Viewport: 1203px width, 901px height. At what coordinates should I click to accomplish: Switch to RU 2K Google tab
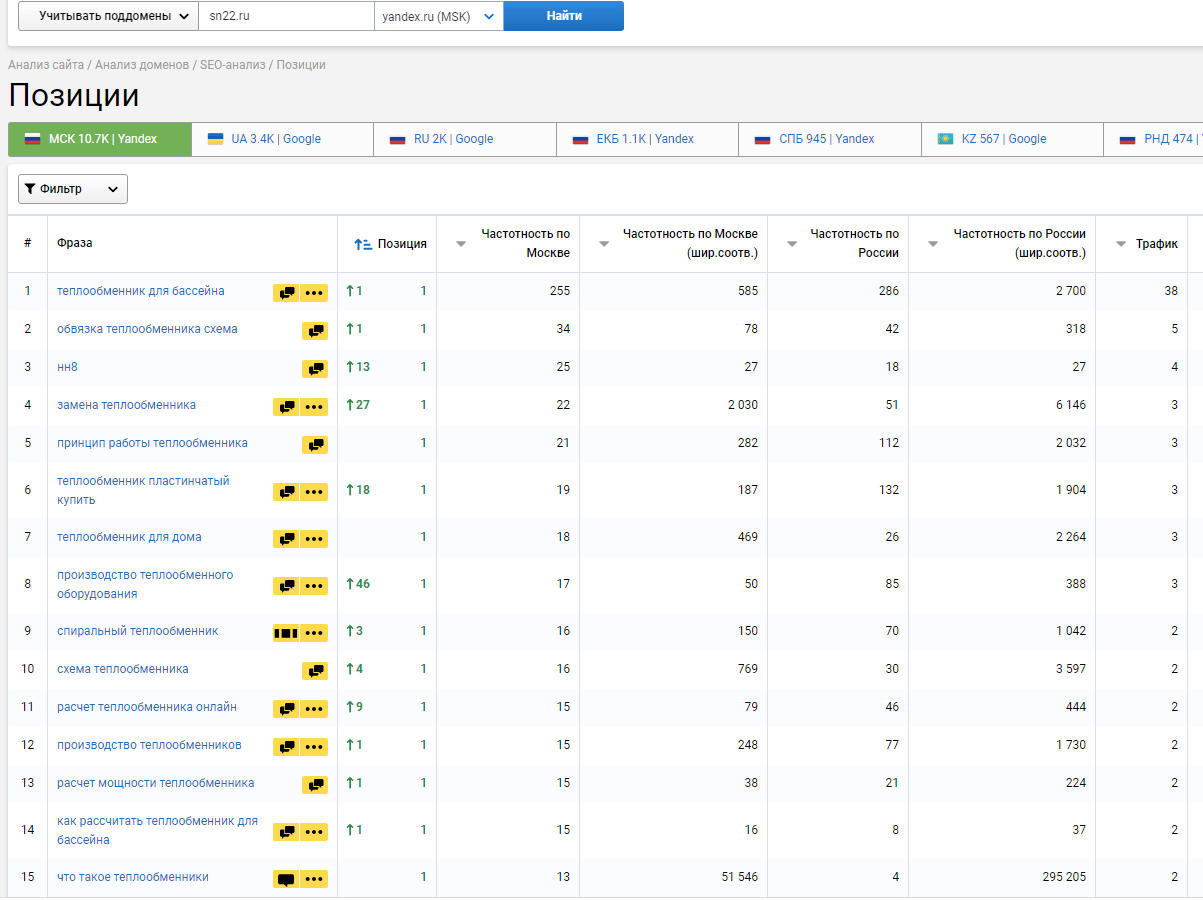(465, 139)
